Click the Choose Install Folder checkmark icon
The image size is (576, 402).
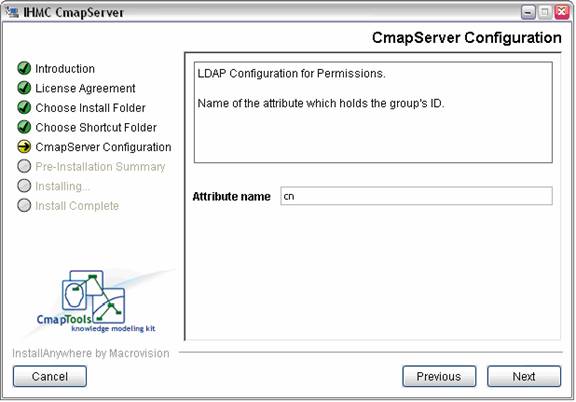point(24,108)
